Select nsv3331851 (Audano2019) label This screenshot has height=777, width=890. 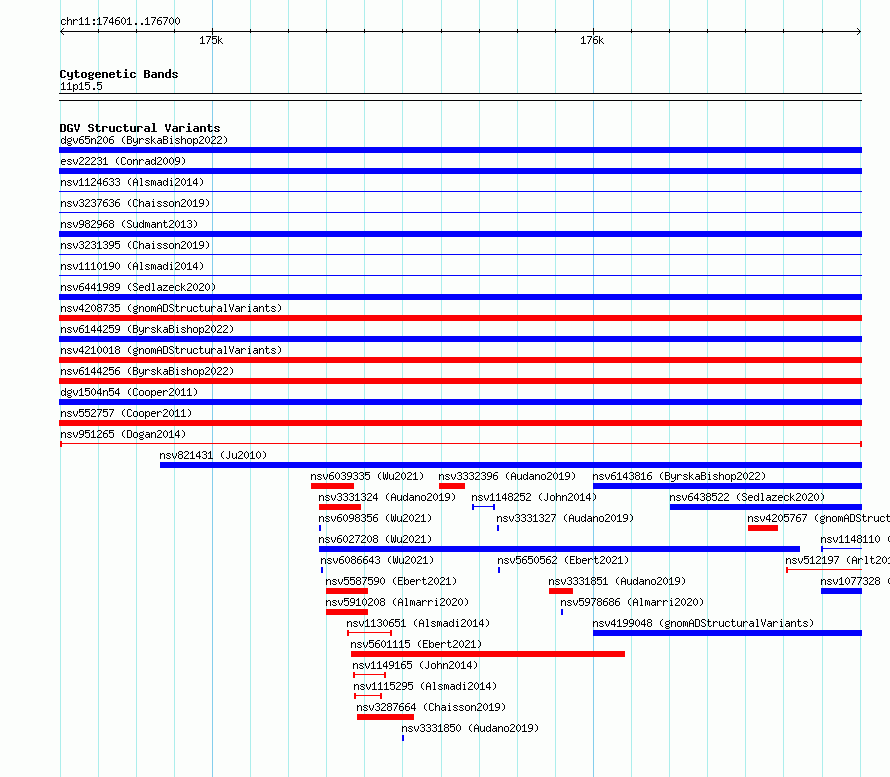(x=617, y=581)
